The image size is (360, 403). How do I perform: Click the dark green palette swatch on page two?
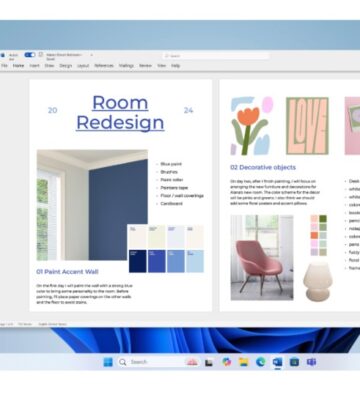323,219
